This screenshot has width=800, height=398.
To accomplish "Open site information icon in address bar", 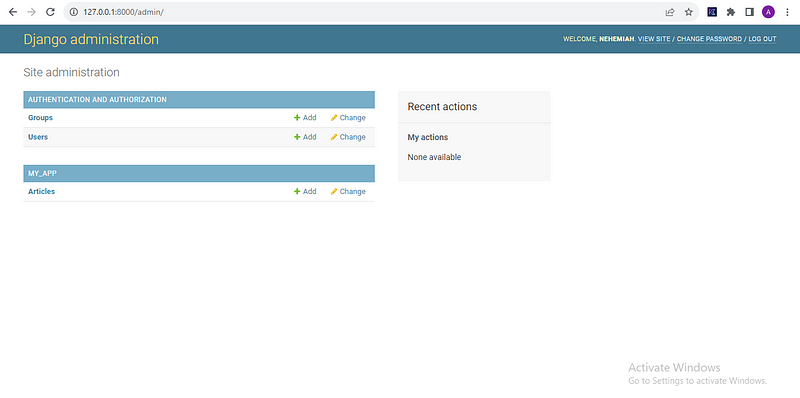I will click(73, 12).
